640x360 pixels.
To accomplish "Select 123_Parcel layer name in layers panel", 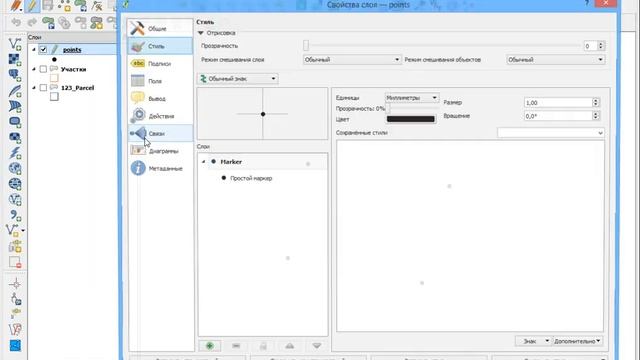I will [78, 88].
